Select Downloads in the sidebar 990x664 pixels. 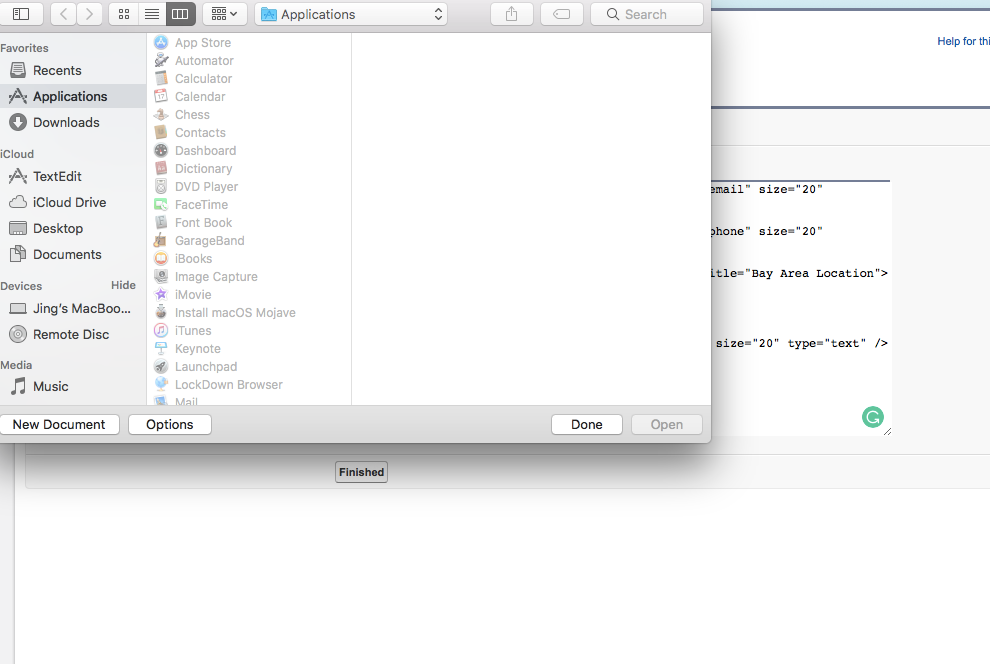tap(66, 122)
